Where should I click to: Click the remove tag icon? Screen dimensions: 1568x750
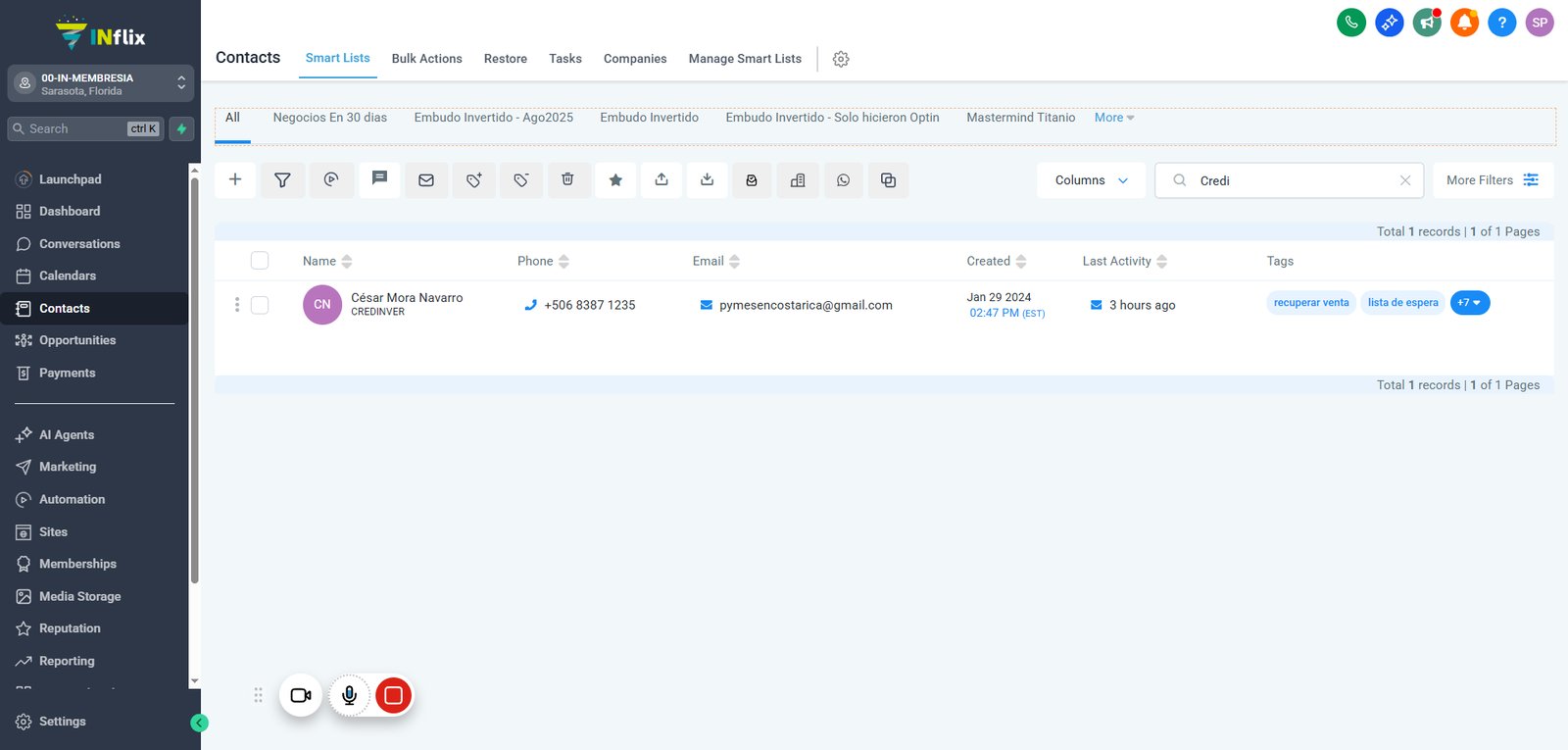point(521,180)
